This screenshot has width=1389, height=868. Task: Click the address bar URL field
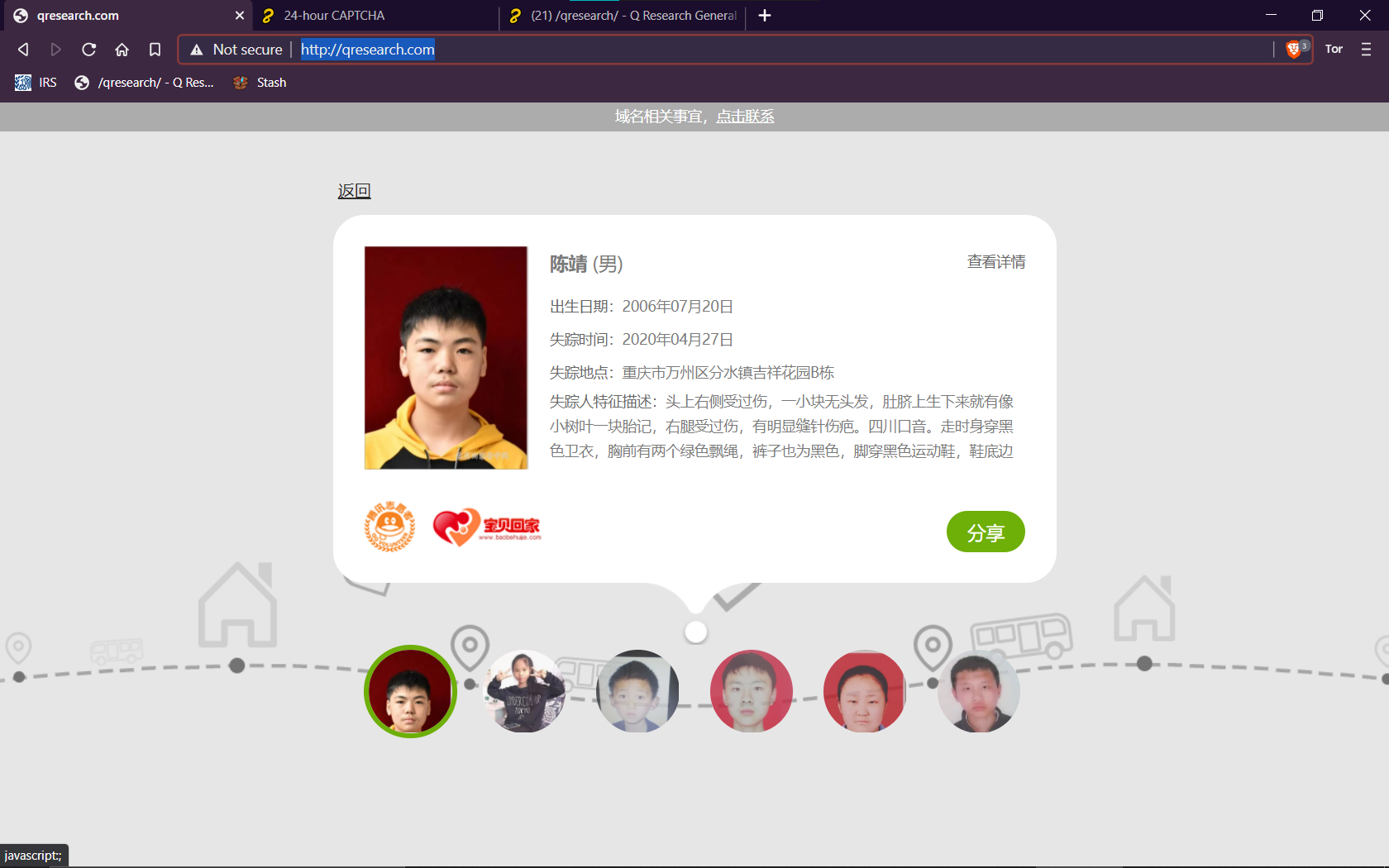[x=744, y=50]
